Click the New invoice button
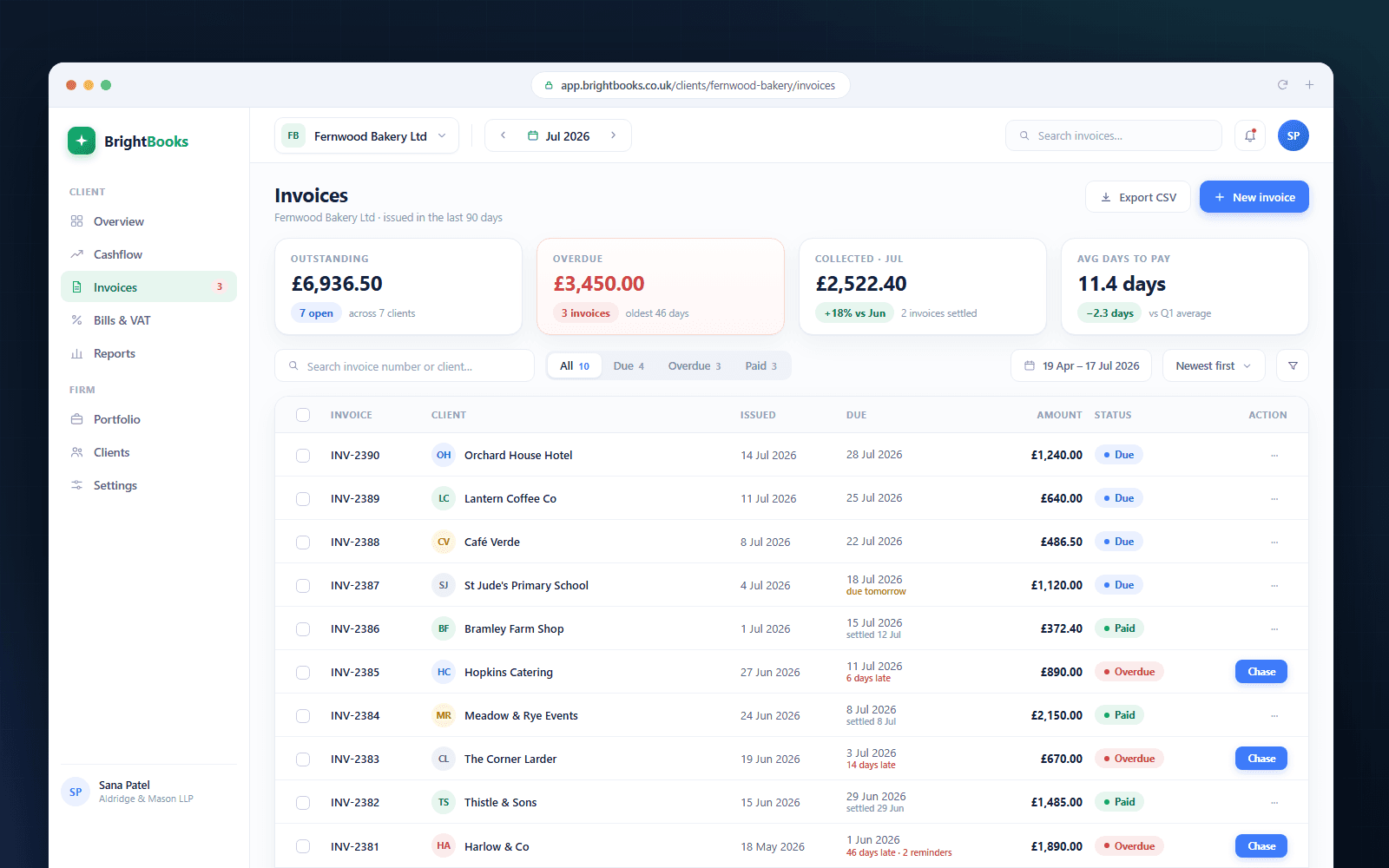Image resolution: width=1389 pixels, height=868 pixels. click(1254, 197)
